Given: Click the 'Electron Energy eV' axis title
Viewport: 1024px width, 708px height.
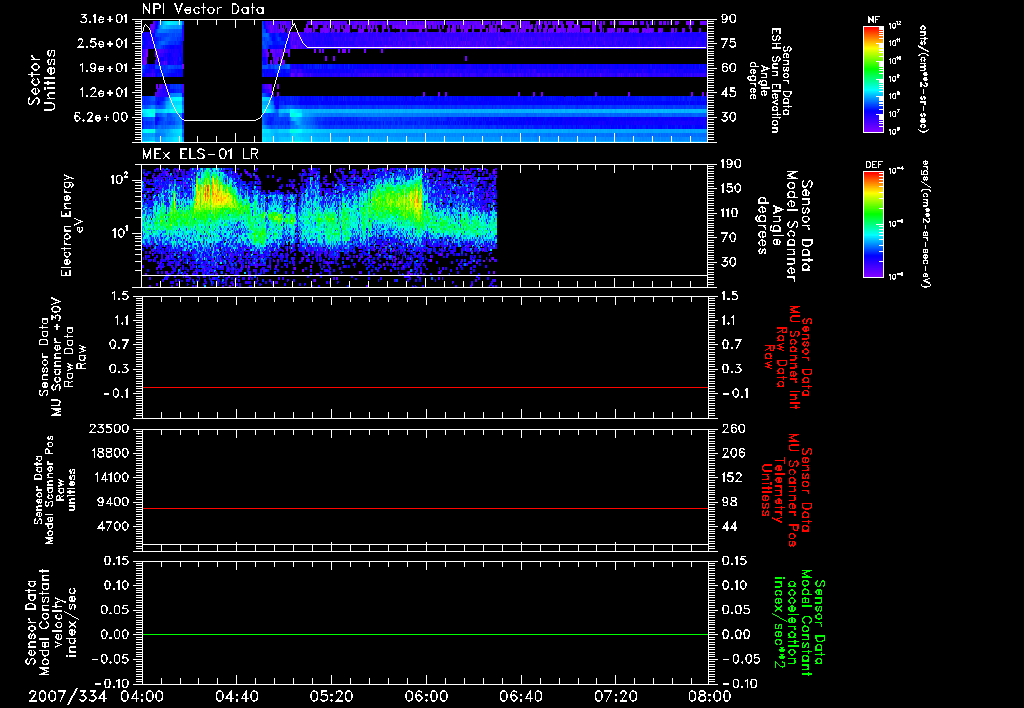Looking at the screenshot, I should tap(71, 225).
